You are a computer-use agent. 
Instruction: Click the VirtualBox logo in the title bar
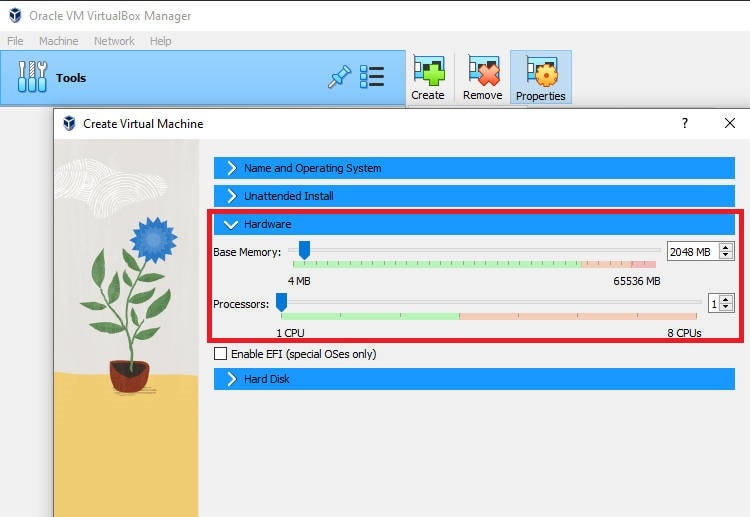[x=15, y=15]
